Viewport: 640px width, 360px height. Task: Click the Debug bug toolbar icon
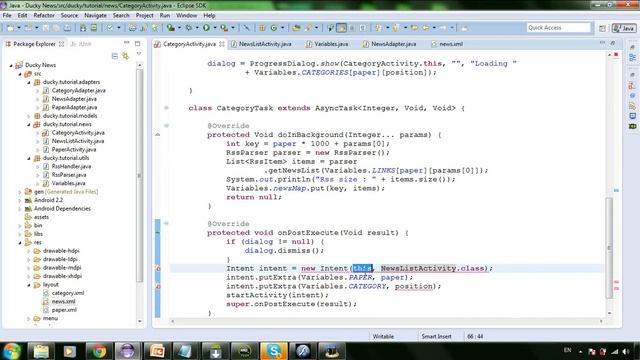click(x=188, y=28)
